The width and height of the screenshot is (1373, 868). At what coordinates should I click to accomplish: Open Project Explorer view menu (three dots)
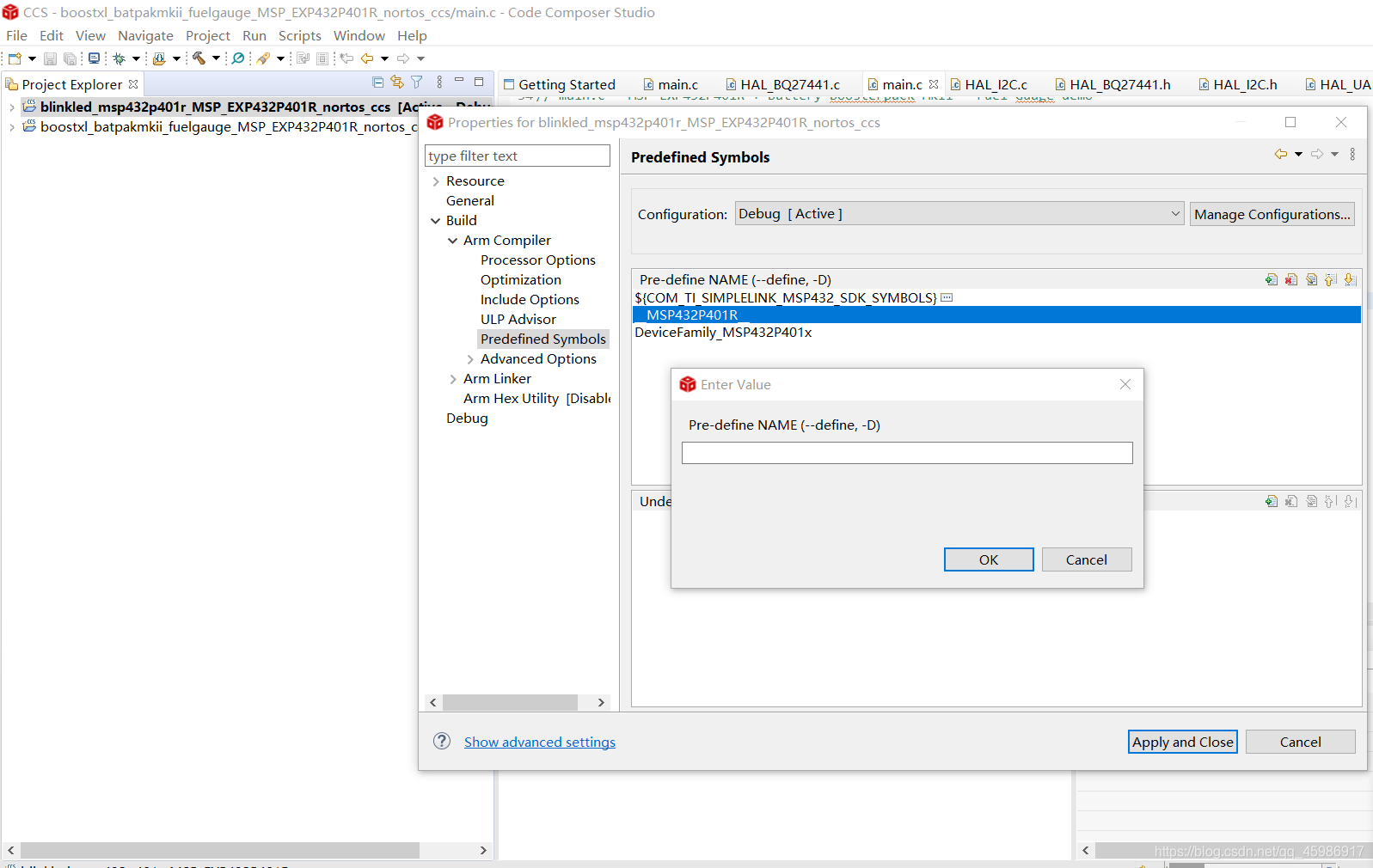pyautogui.click(x=439, y=83)
